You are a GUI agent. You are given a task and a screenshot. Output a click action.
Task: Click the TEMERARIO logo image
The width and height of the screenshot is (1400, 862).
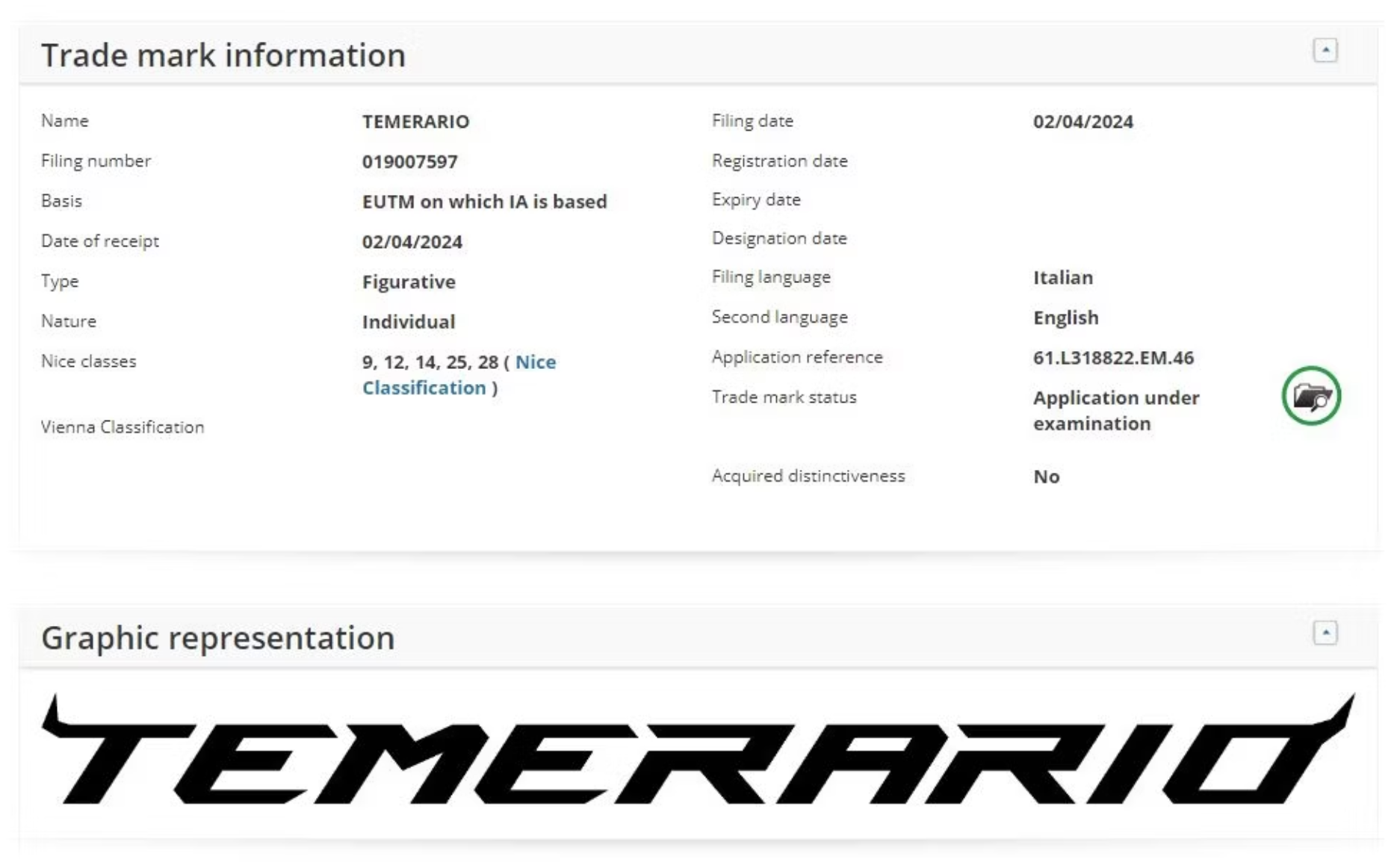[698, 748]
